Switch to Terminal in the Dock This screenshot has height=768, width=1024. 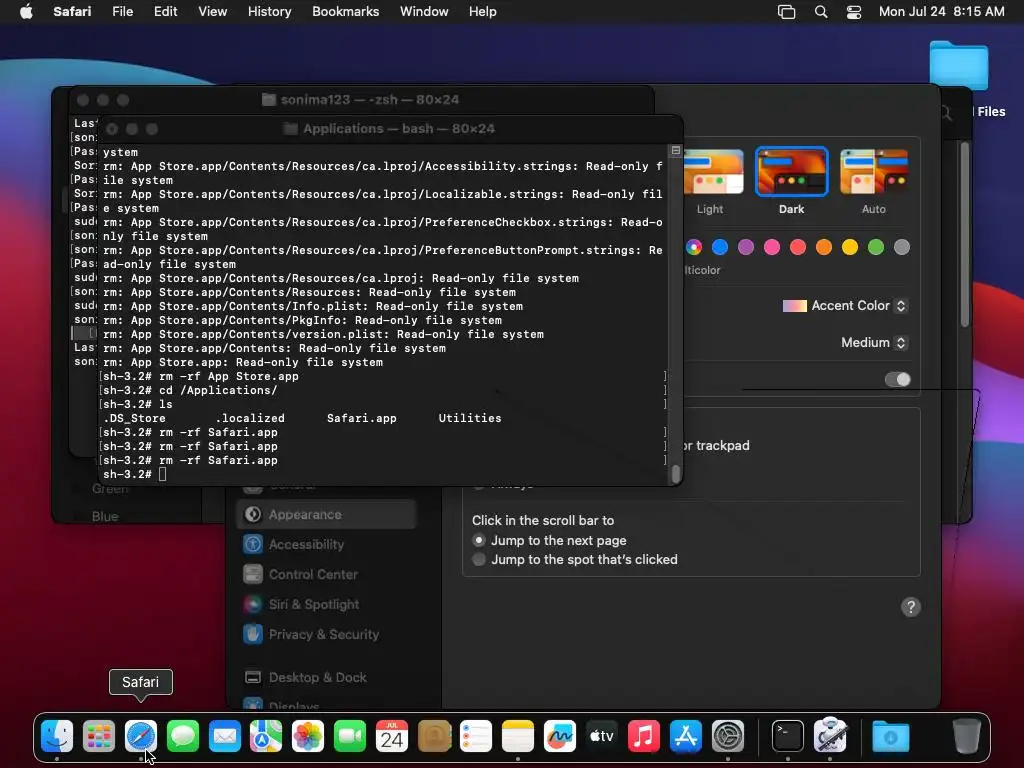pyautogui.click(x=788, y=736)
